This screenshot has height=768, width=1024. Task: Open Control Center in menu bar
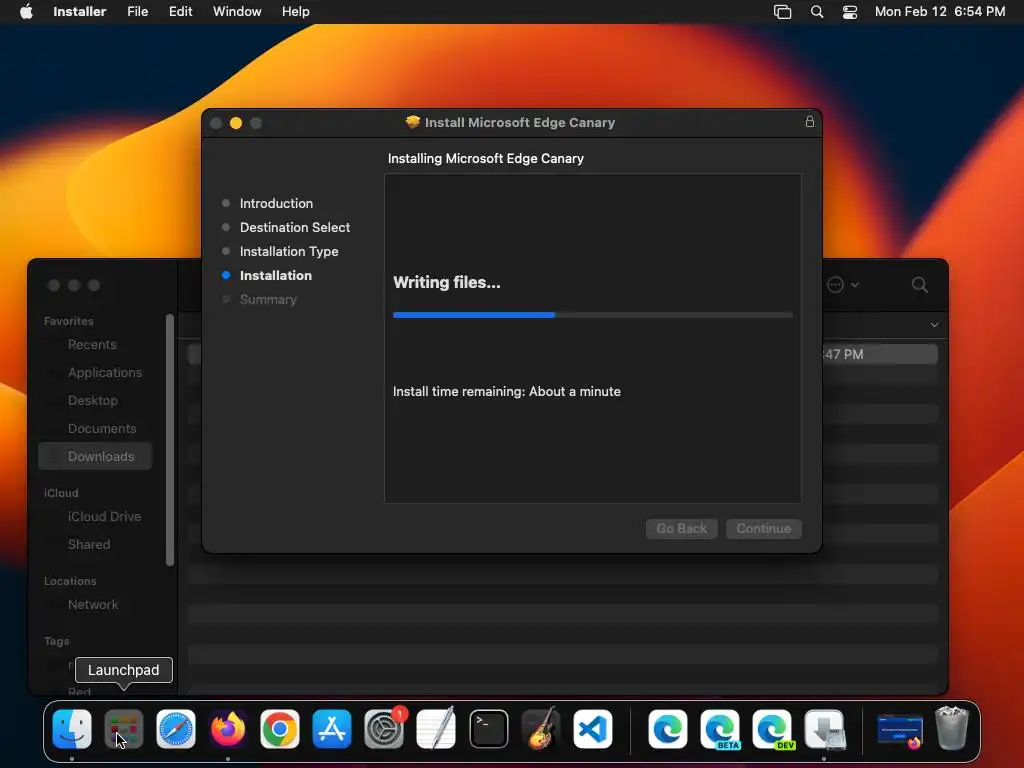point(850,12)
